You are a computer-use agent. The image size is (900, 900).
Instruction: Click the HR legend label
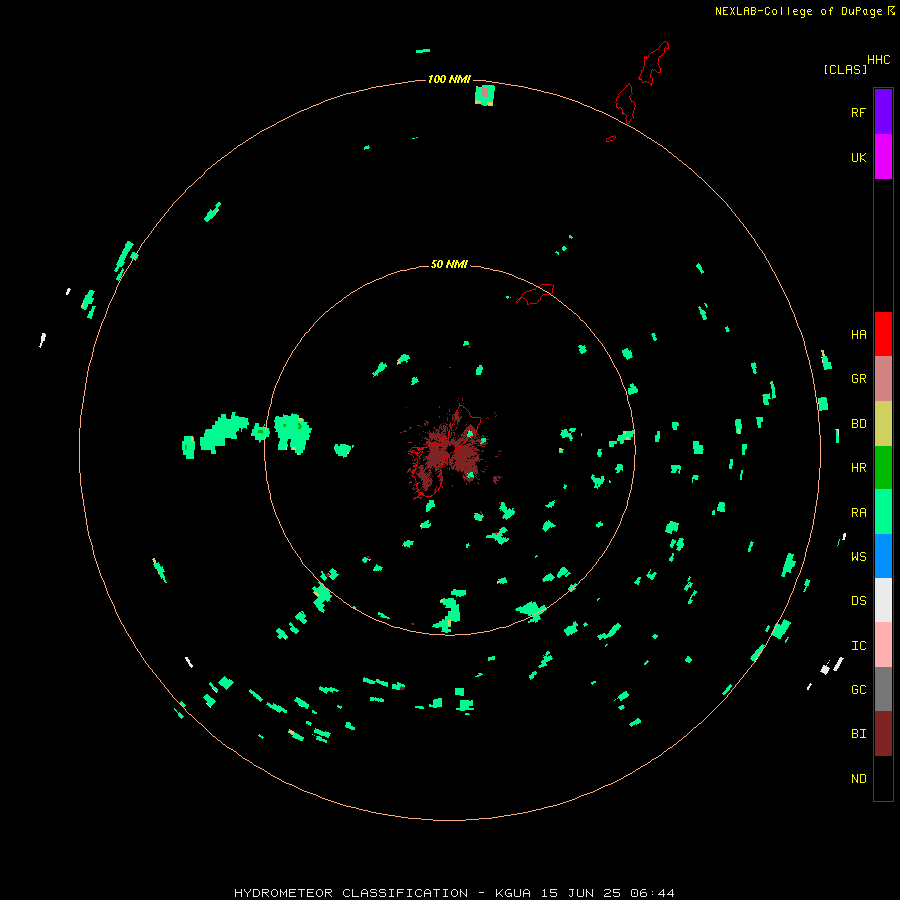click(858, 468)
